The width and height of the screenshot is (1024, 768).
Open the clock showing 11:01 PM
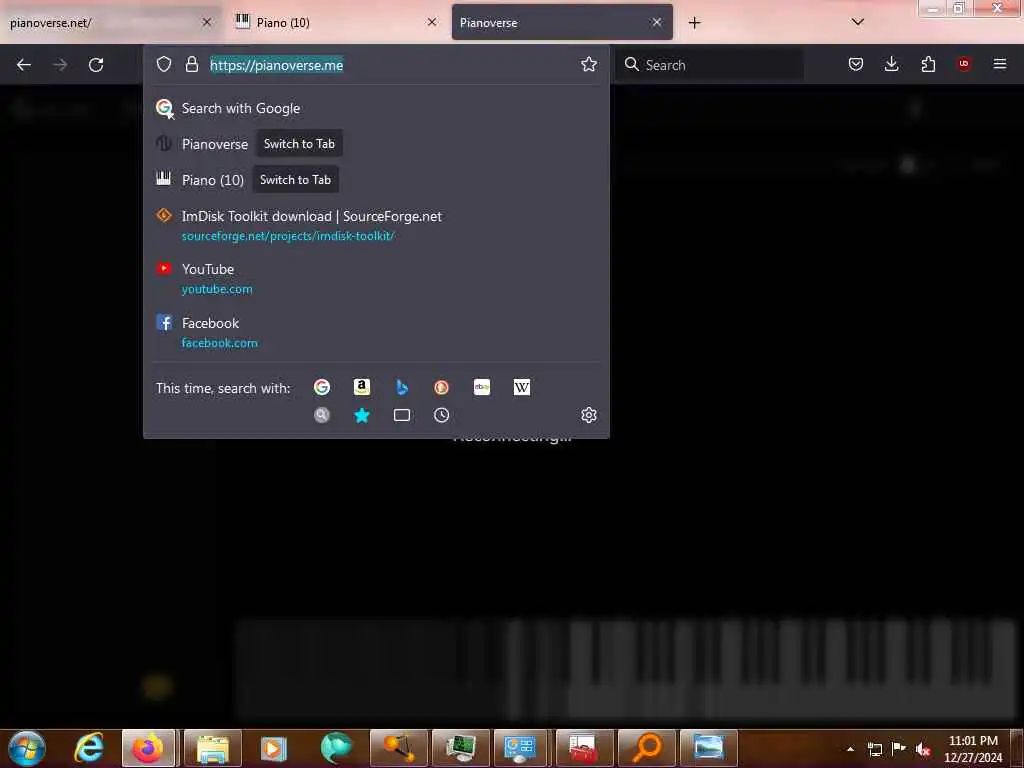[x=973, y=749]
